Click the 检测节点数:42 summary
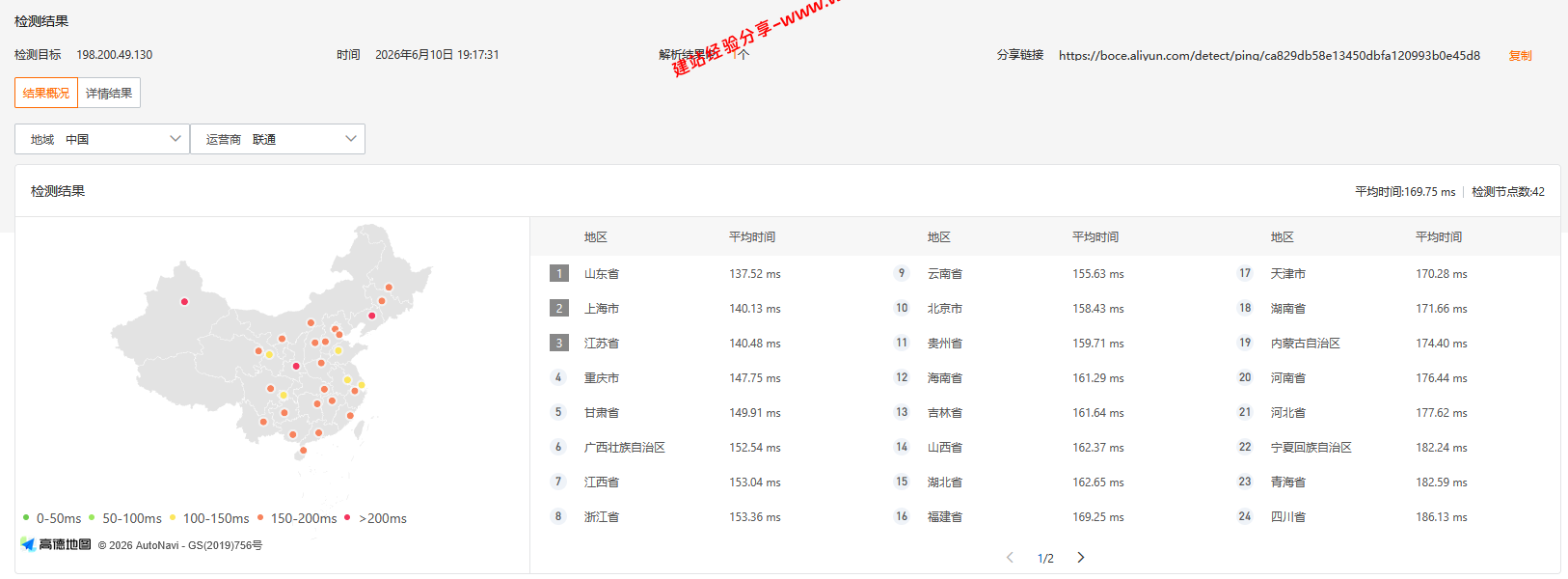The width and height of the screenshot is (1568, 579). point(1508,192)
